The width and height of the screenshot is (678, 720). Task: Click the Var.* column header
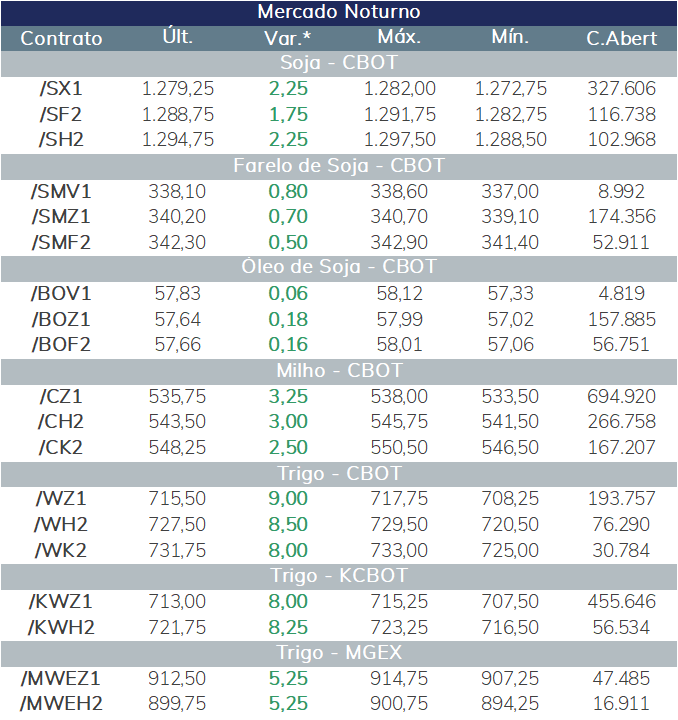[x=287, y=39]
